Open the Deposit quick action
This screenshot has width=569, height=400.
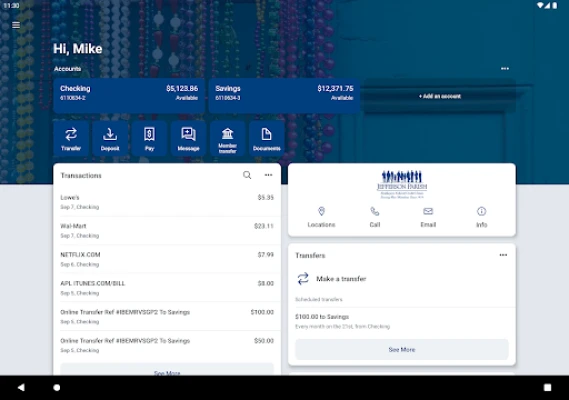point(110,139)
